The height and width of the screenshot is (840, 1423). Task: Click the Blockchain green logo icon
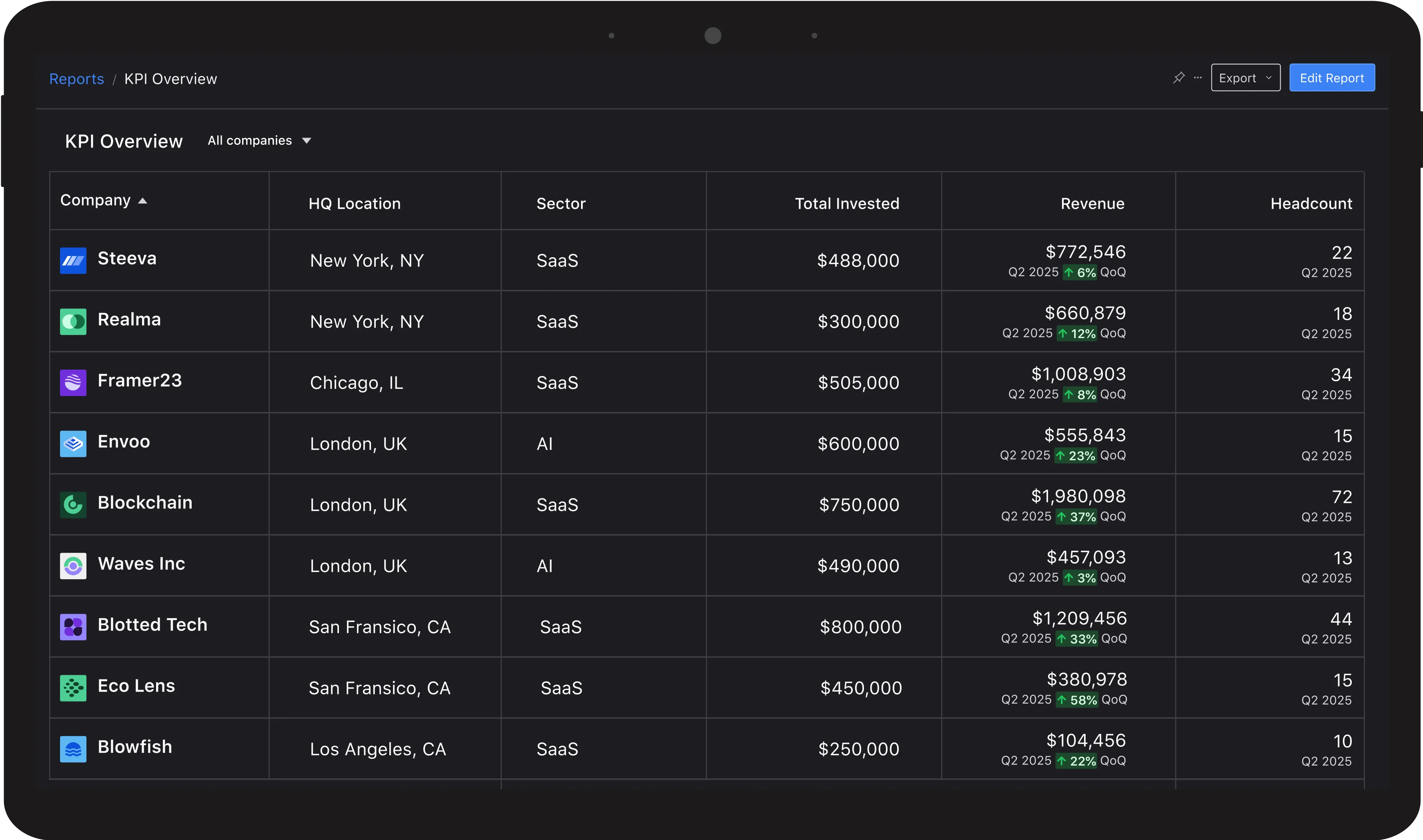(73, 504)
